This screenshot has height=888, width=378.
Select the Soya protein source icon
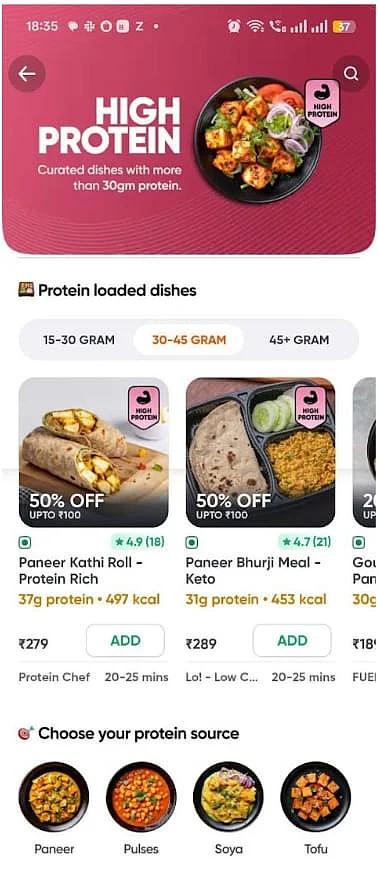pos(228,797)
